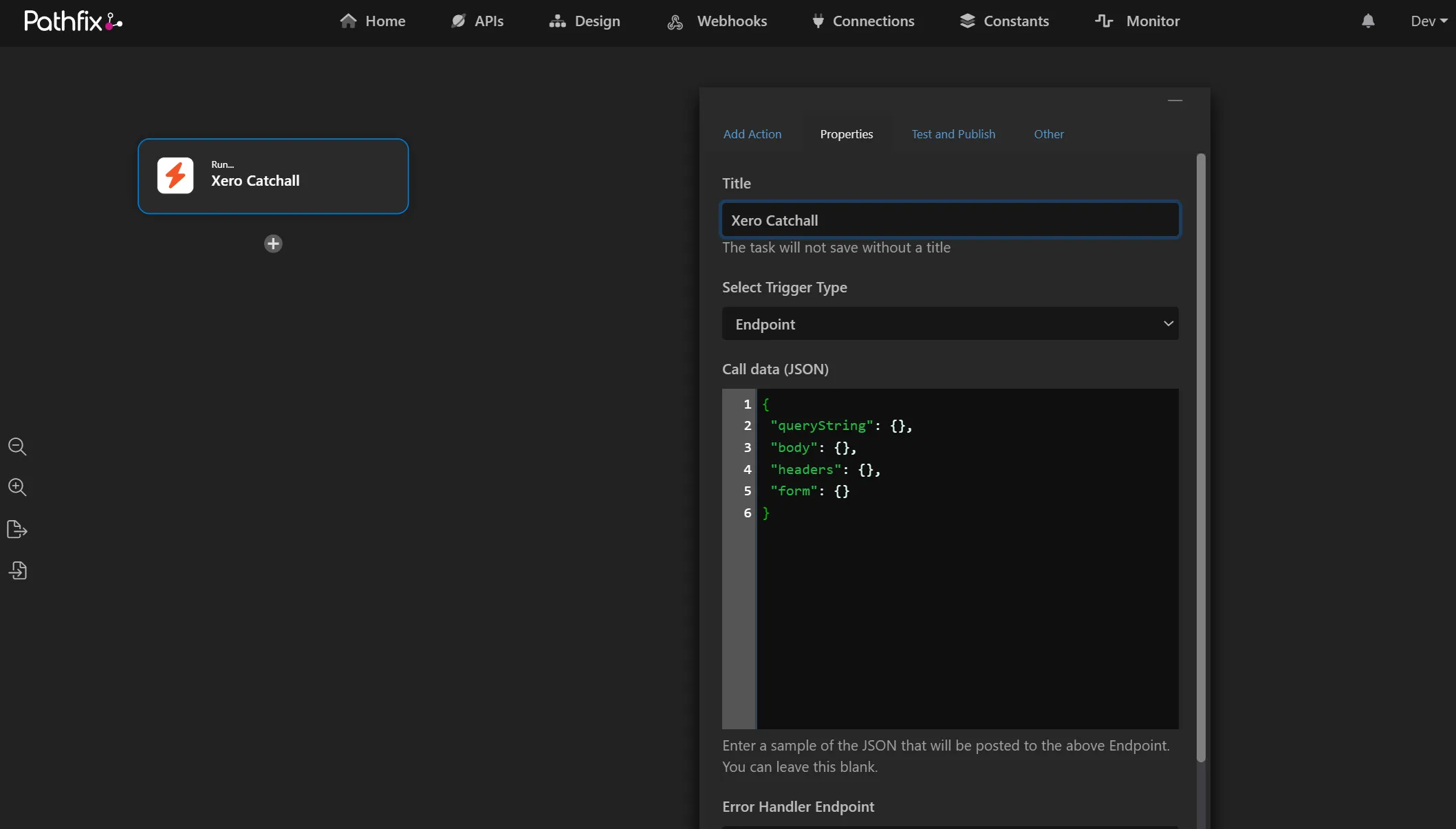This screenshot has height=829, width=1456.
Task: Click the lightning bolt trigger icon
Action: [175, 175]
